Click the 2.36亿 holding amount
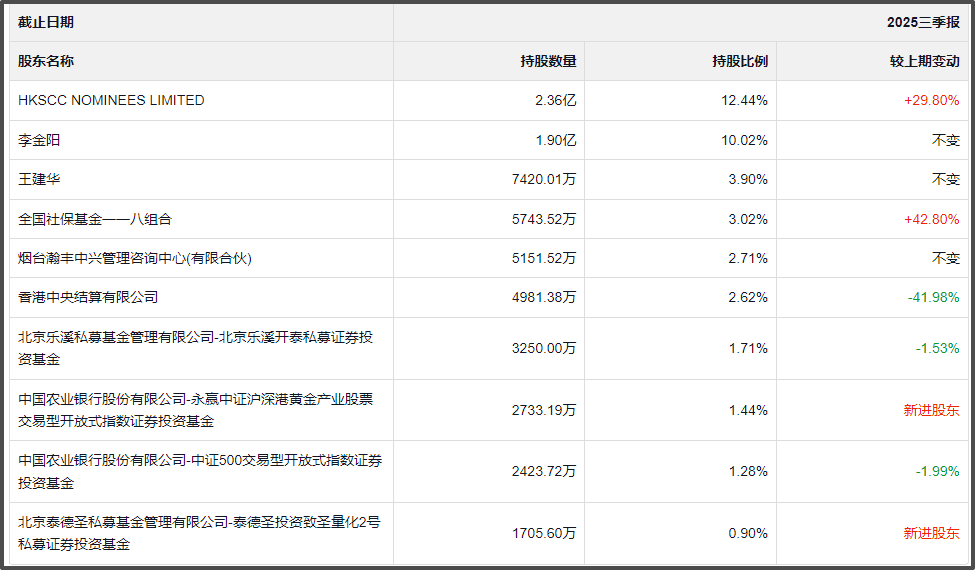The height and width of the screenshot is (570, 975). pos(556,100)
